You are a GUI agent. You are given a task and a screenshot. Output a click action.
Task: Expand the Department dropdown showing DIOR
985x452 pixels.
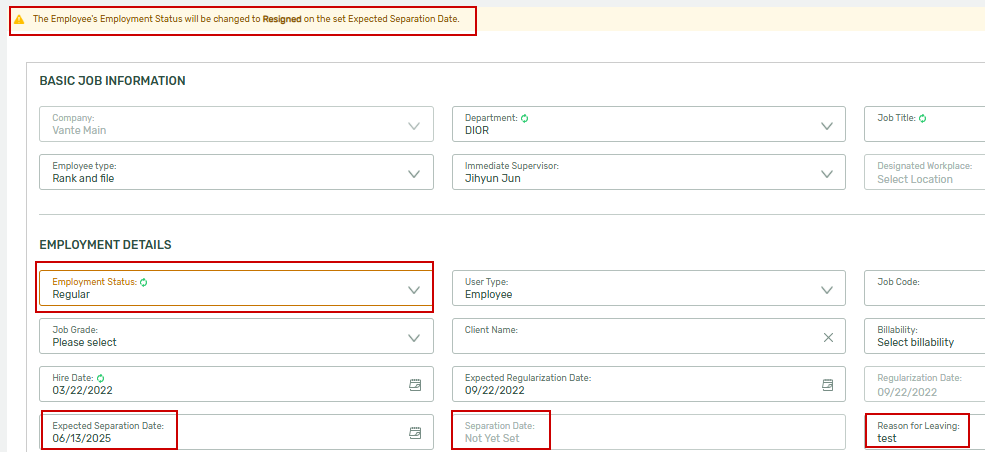click(649, 124)
